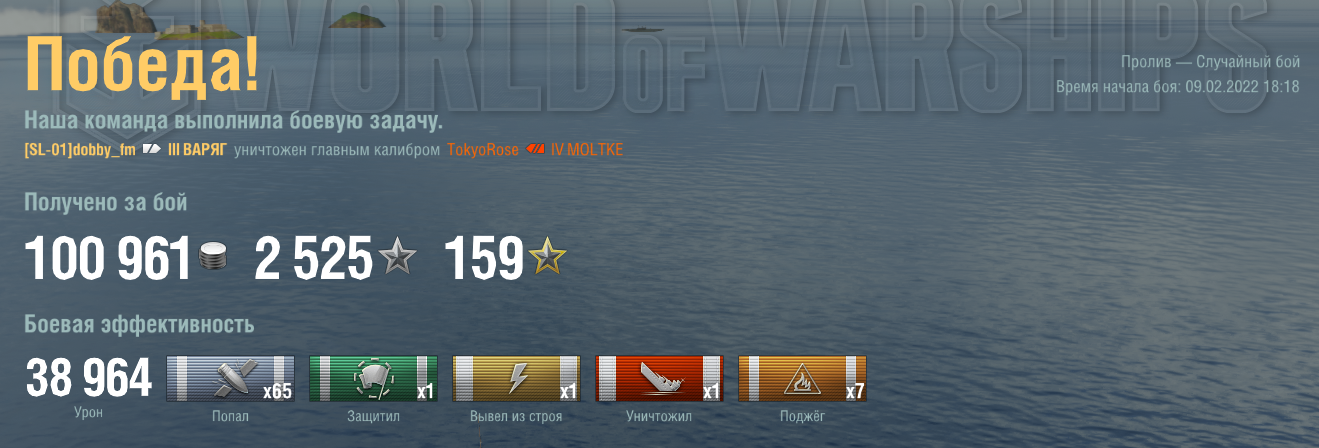Open player [SL-01]dobby_fm's profile
1319x448 pixels.
pos(78,150)
